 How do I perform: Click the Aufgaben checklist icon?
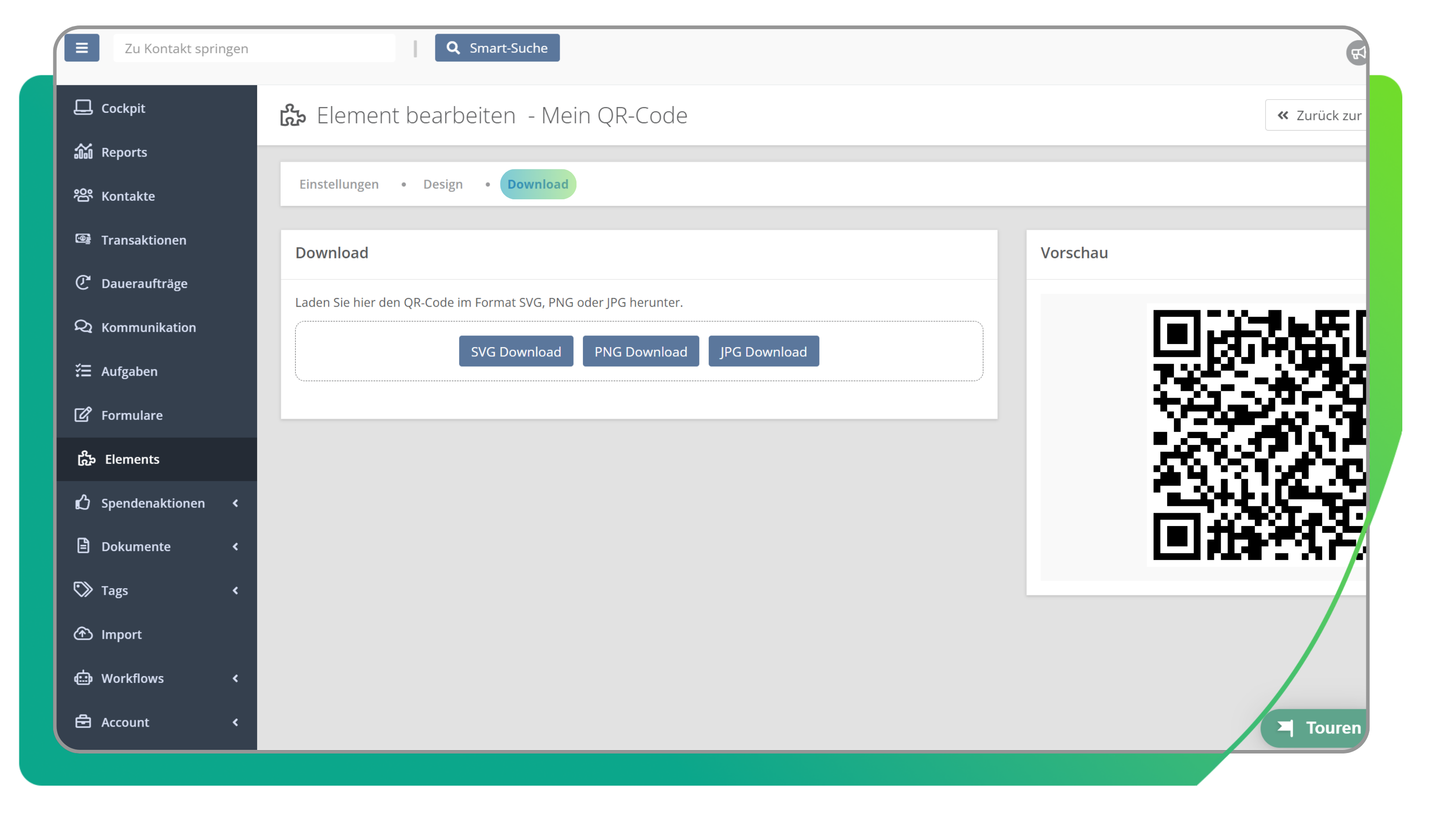(83, 371)
